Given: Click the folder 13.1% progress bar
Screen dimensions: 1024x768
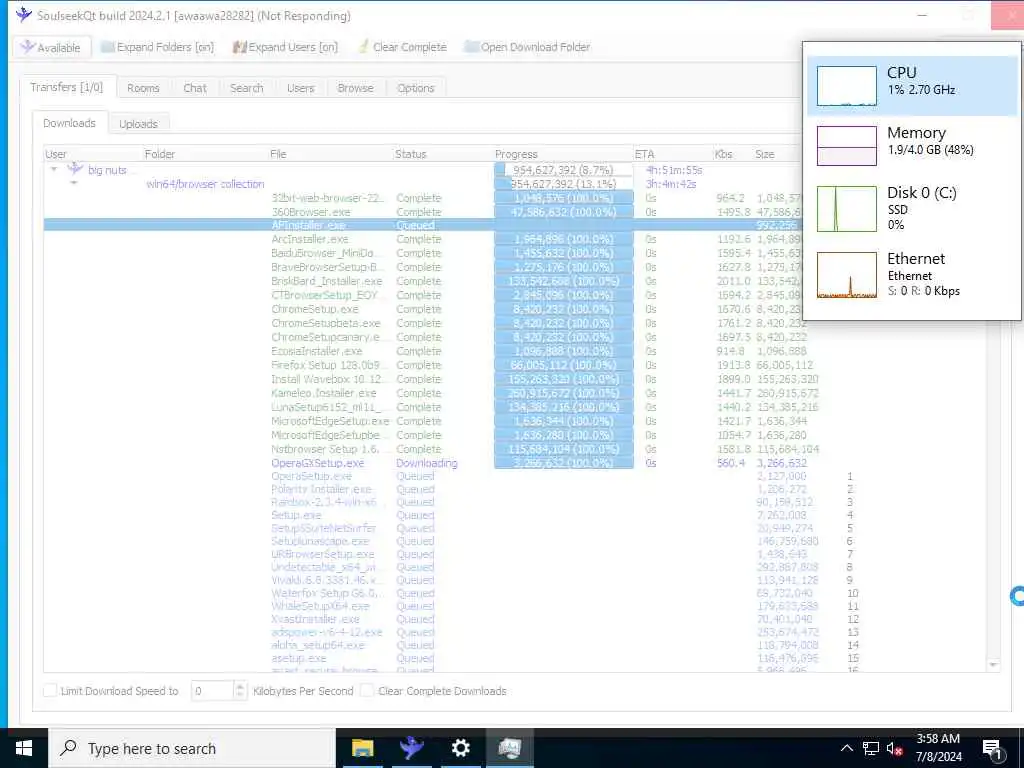Looking at the screenshot, I should (564, 184).
